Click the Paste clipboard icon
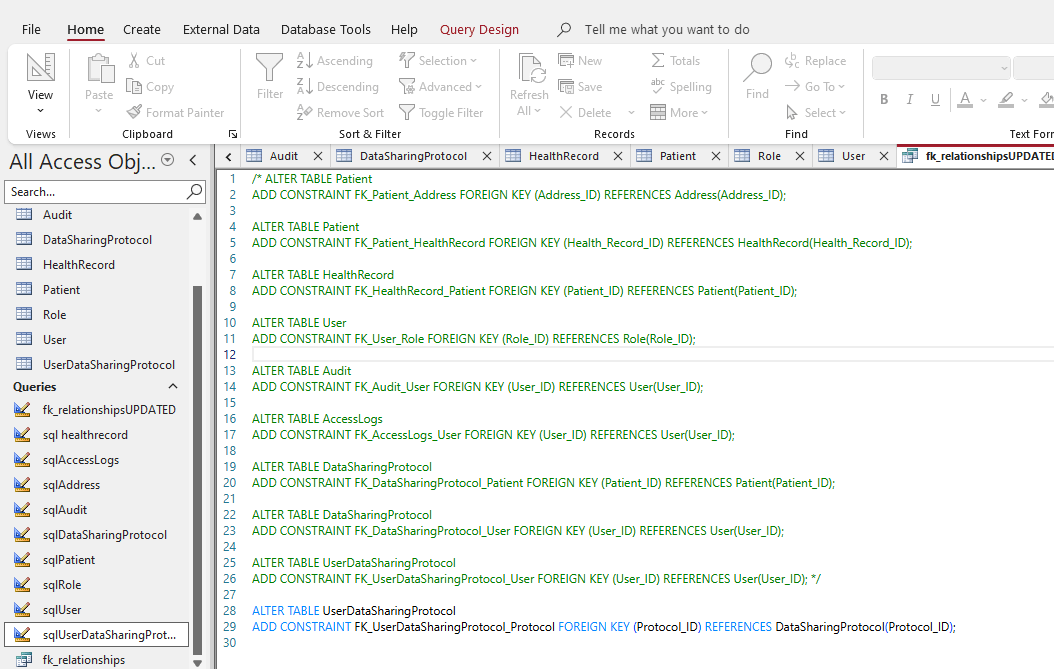The width and height of the screenshot is (1054, 669). (x=99, y=68)
